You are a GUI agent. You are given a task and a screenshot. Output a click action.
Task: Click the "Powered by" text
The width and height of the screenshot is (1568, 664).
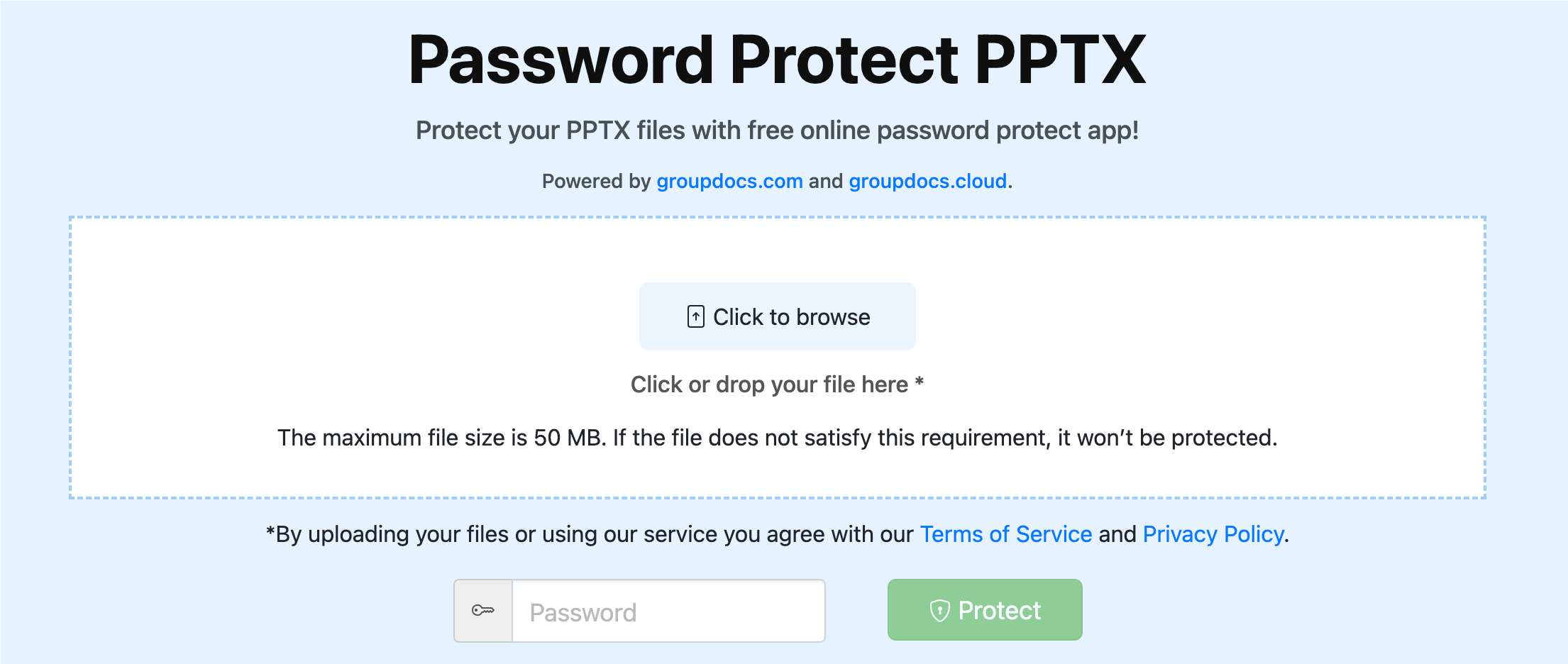click(x=596, y=182)
